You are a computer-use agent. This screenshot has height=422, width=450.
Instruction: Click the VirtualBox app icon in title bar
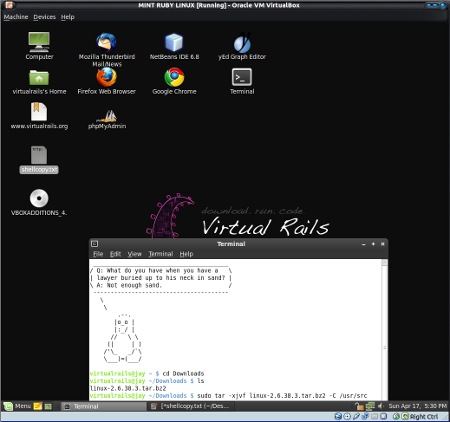point(9,5)
